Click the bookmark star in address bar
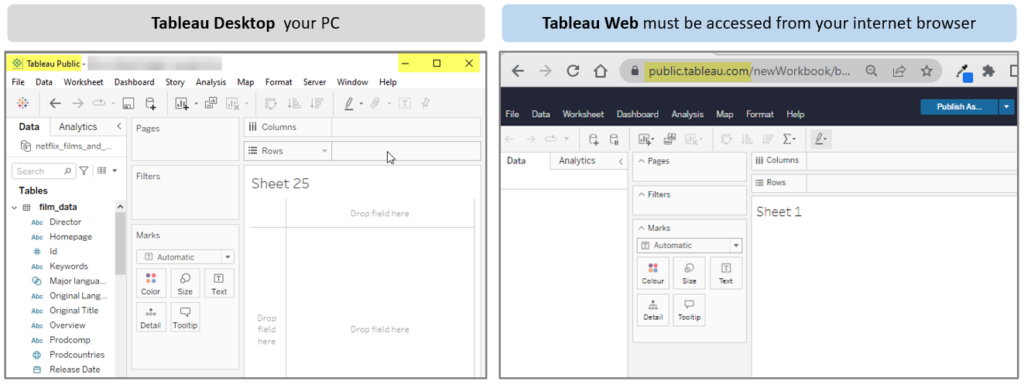Image resolution: width=1024 pixels, height=385 pixels. coord(926,71)
